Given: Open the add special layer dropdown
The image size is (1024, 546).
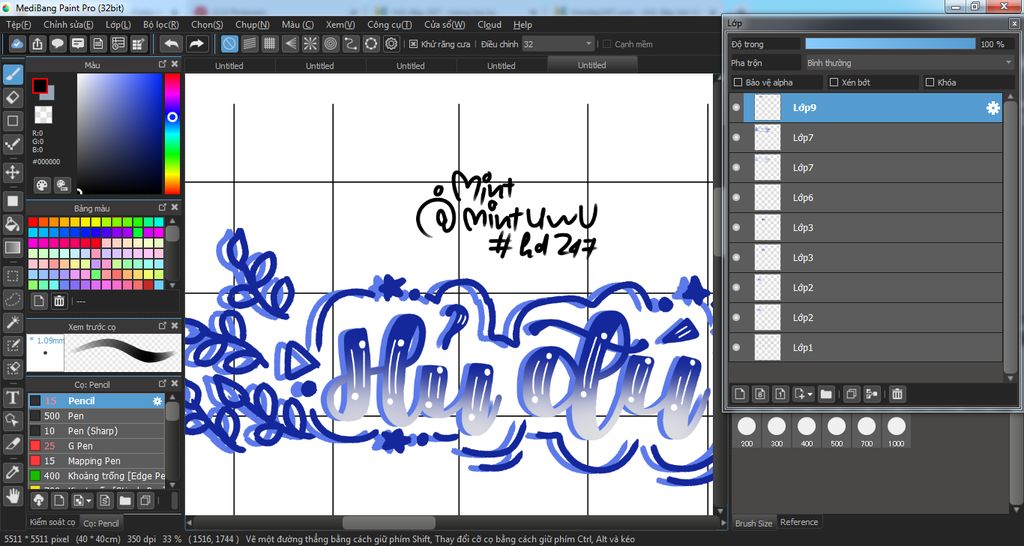Looking at the screenshot, I should click(803, 394).
